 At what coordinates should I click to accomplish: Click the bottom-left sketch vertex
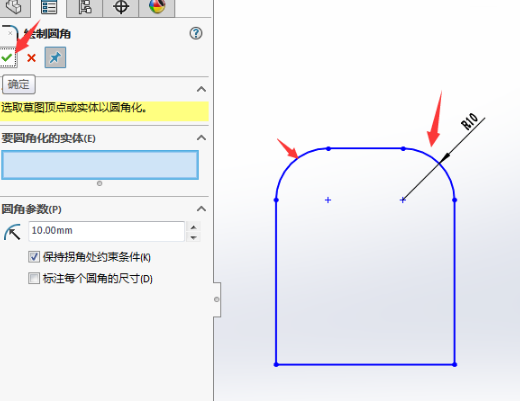[276, 365]
